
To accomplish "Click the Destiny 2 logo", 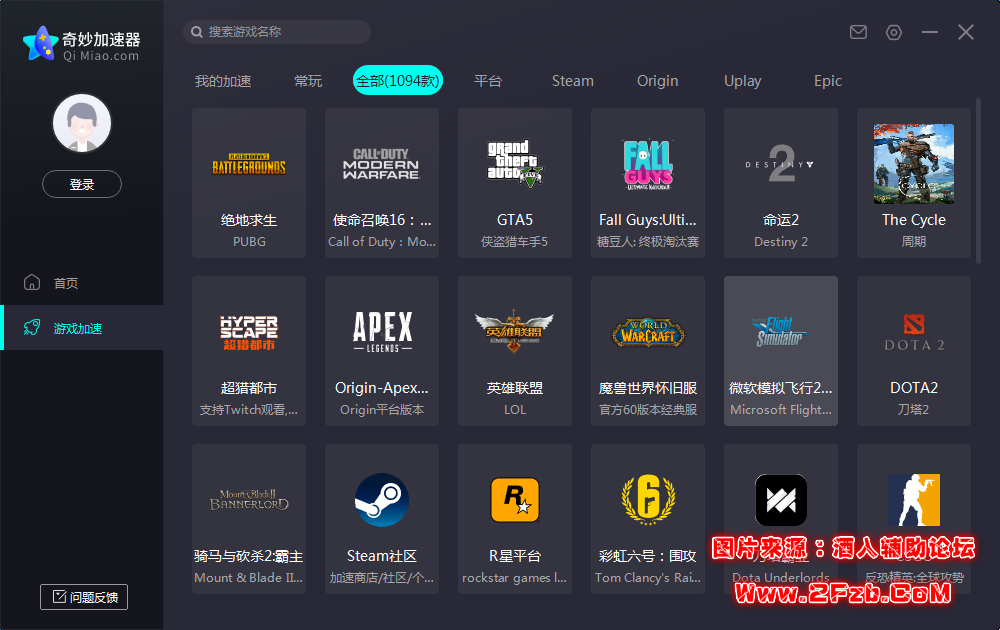I will [780, 164].
